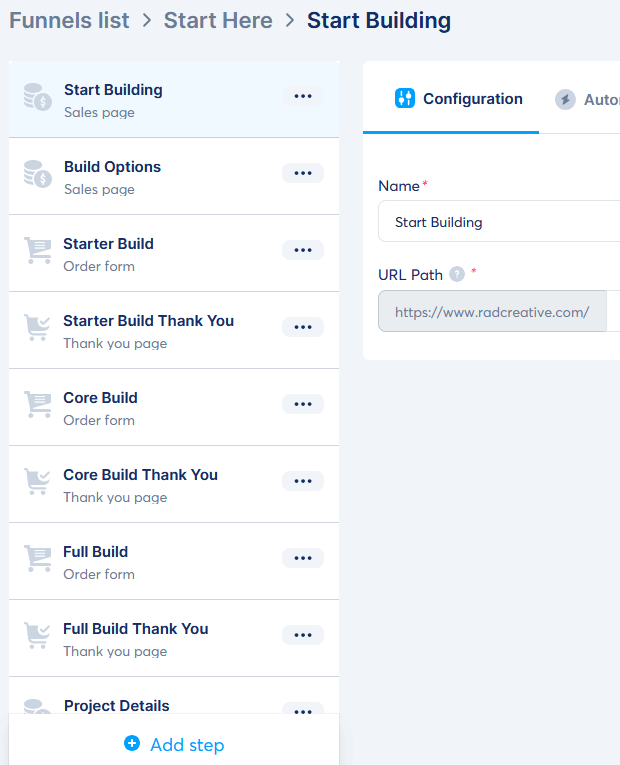Click the Core Build cart icon

[x=38, y=405]
